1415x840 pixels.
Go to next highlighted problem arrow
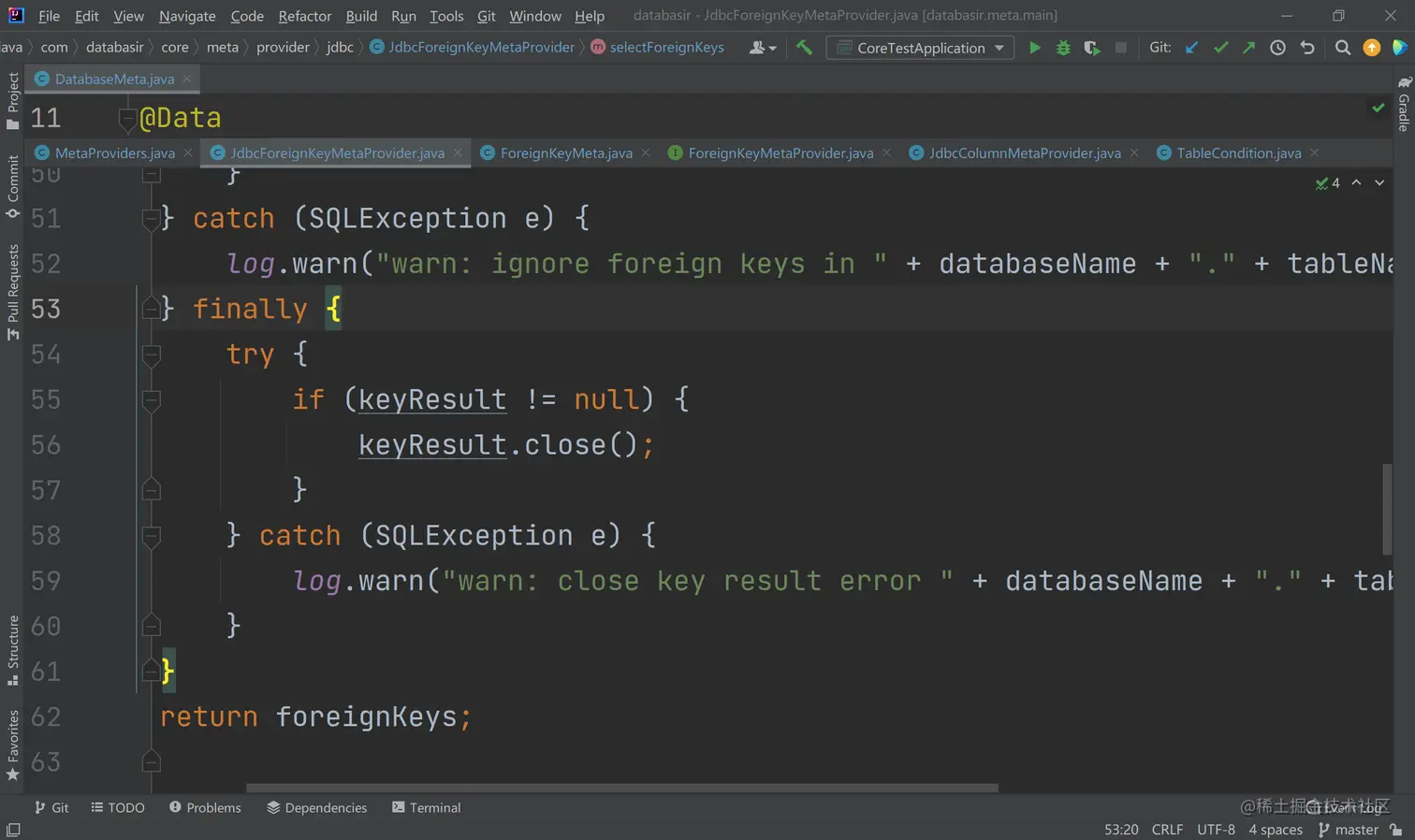[x=1379, y=182]
